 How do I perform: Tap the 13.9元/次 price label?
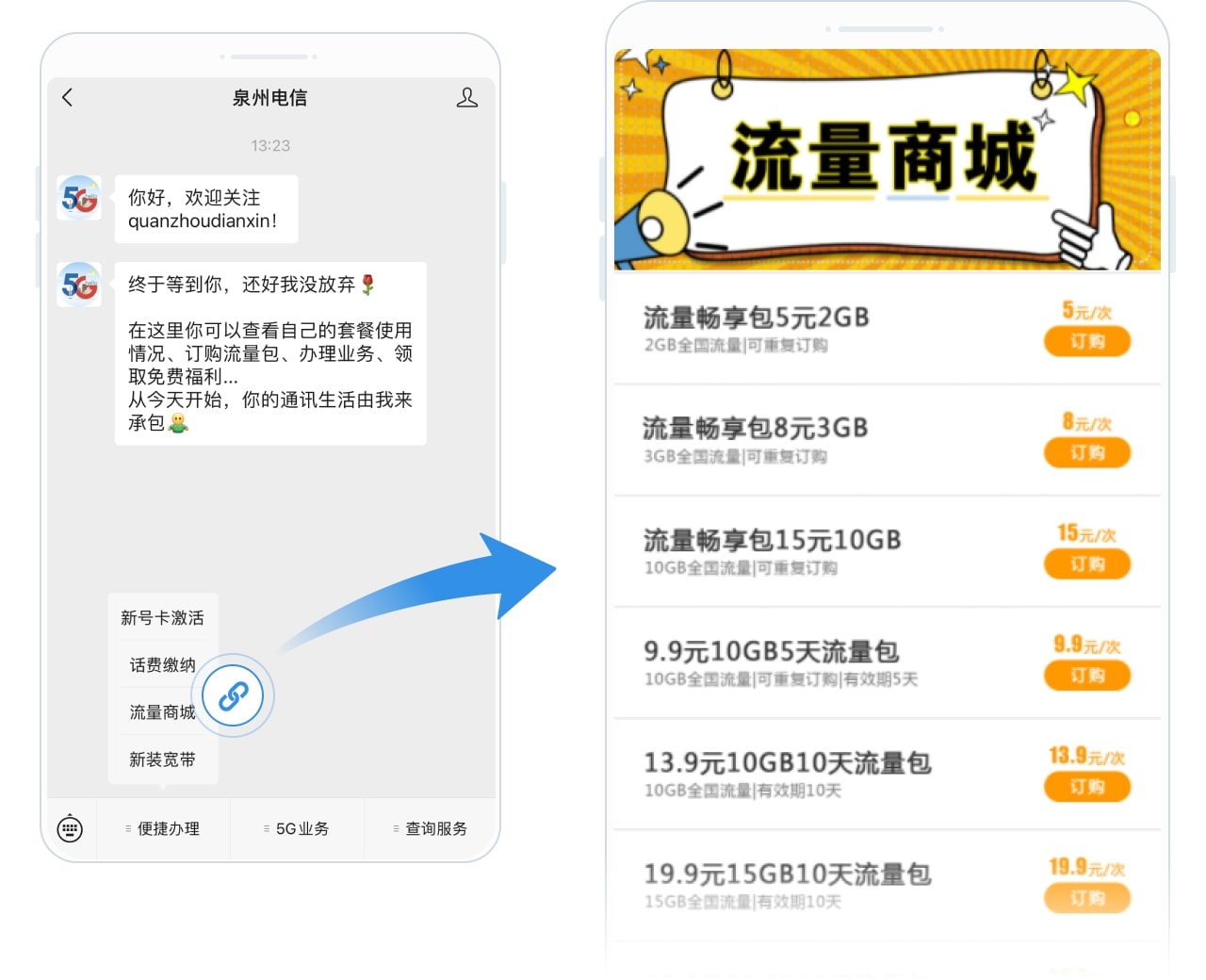pyautogui.click(x=1087, y=756)
